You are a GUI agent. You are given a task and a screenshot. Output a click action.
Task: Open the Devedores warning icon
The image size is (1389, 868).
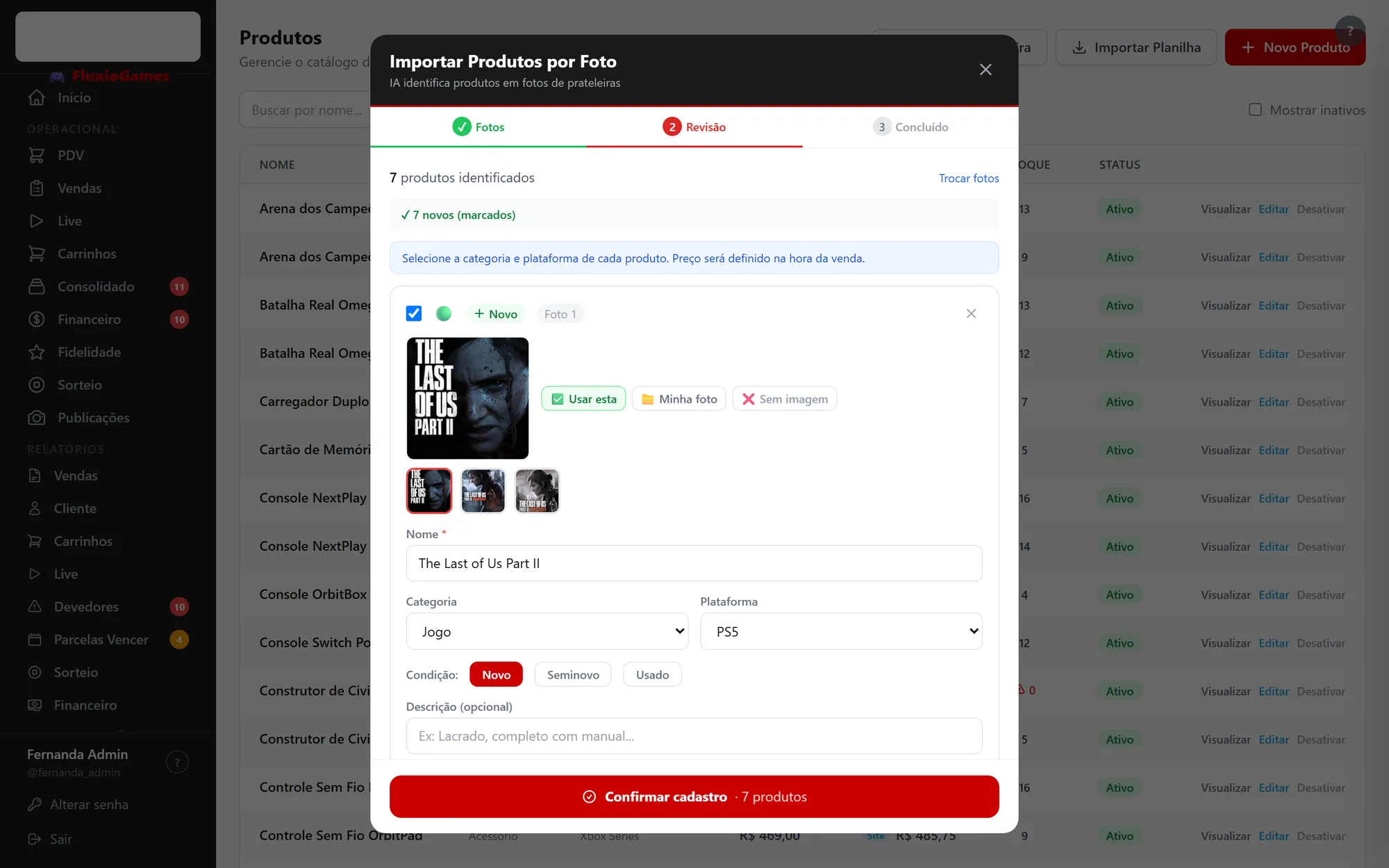[x=35, y=606]
